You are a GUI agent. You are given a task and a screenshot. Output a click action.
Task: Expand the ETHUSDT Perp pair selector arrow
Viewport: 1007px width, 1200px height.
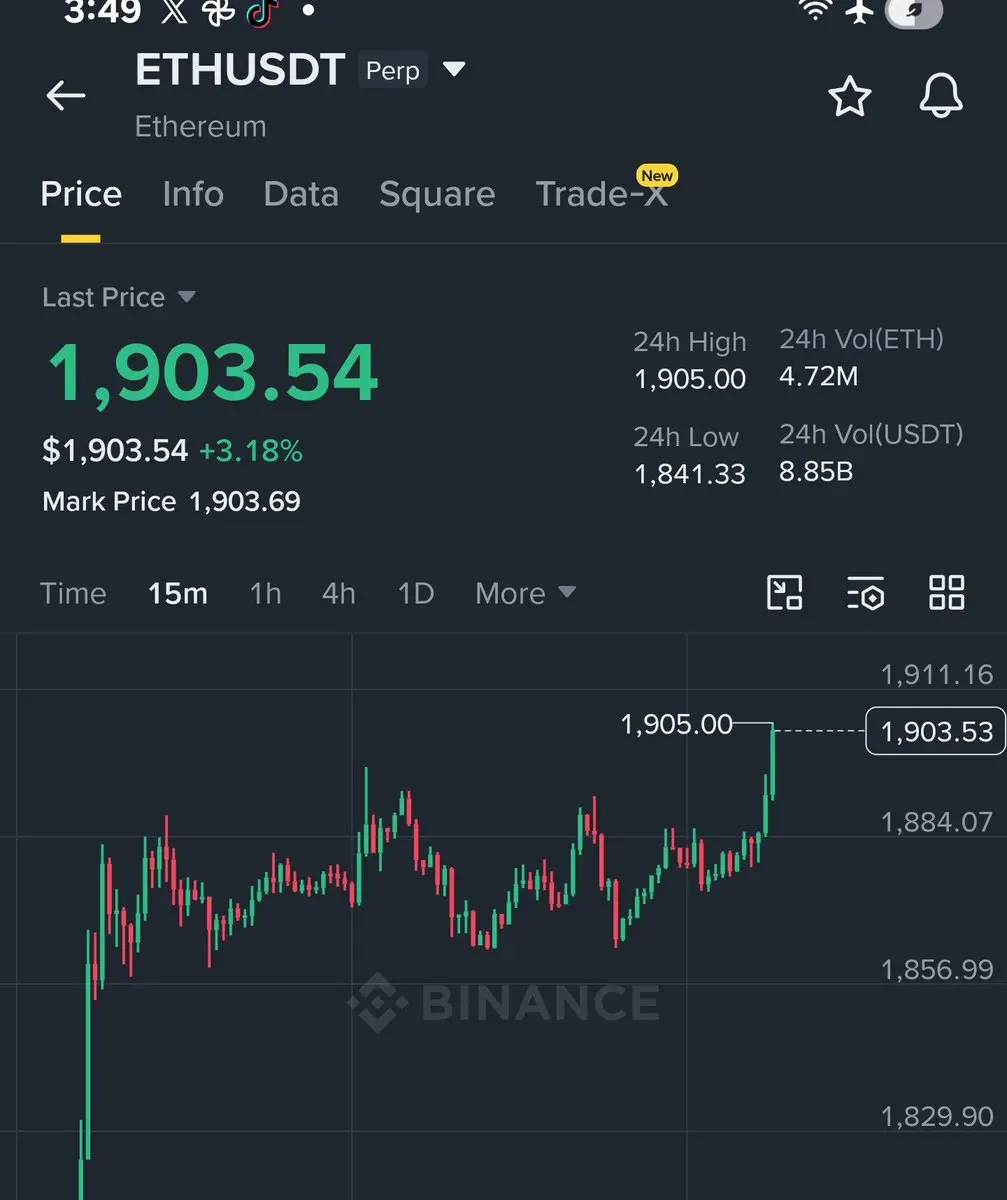tap(454, 69)
